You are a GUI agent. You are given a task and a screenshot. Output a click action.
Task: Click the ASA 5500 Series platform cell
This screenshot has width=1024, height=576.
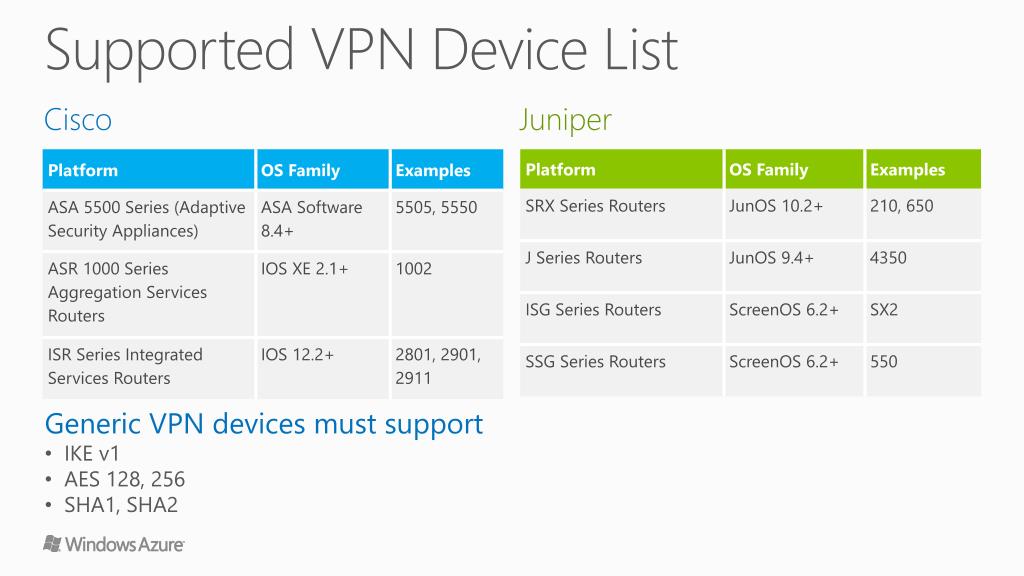pos(148,219)
